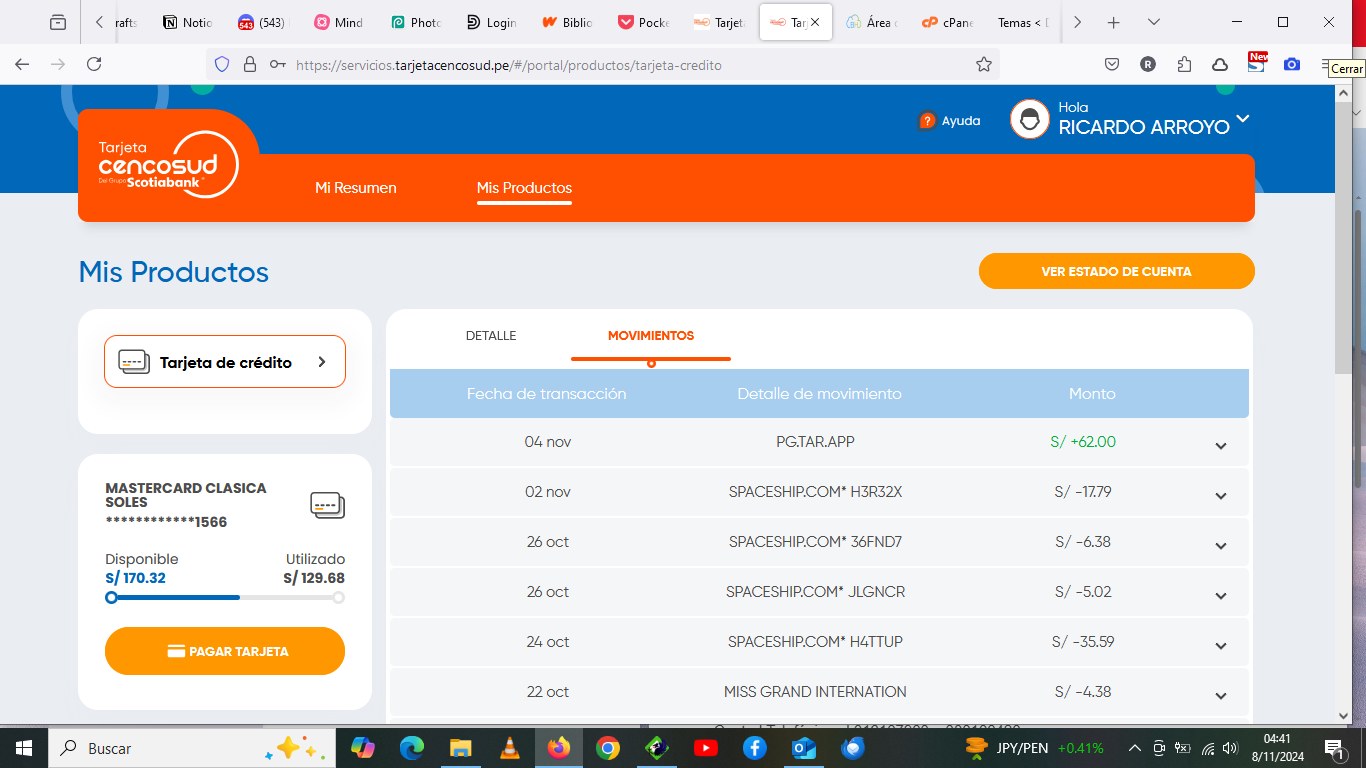Click the credit usage progress bar
Viewport: 1366px width, 768px height.
pos(225,598)
